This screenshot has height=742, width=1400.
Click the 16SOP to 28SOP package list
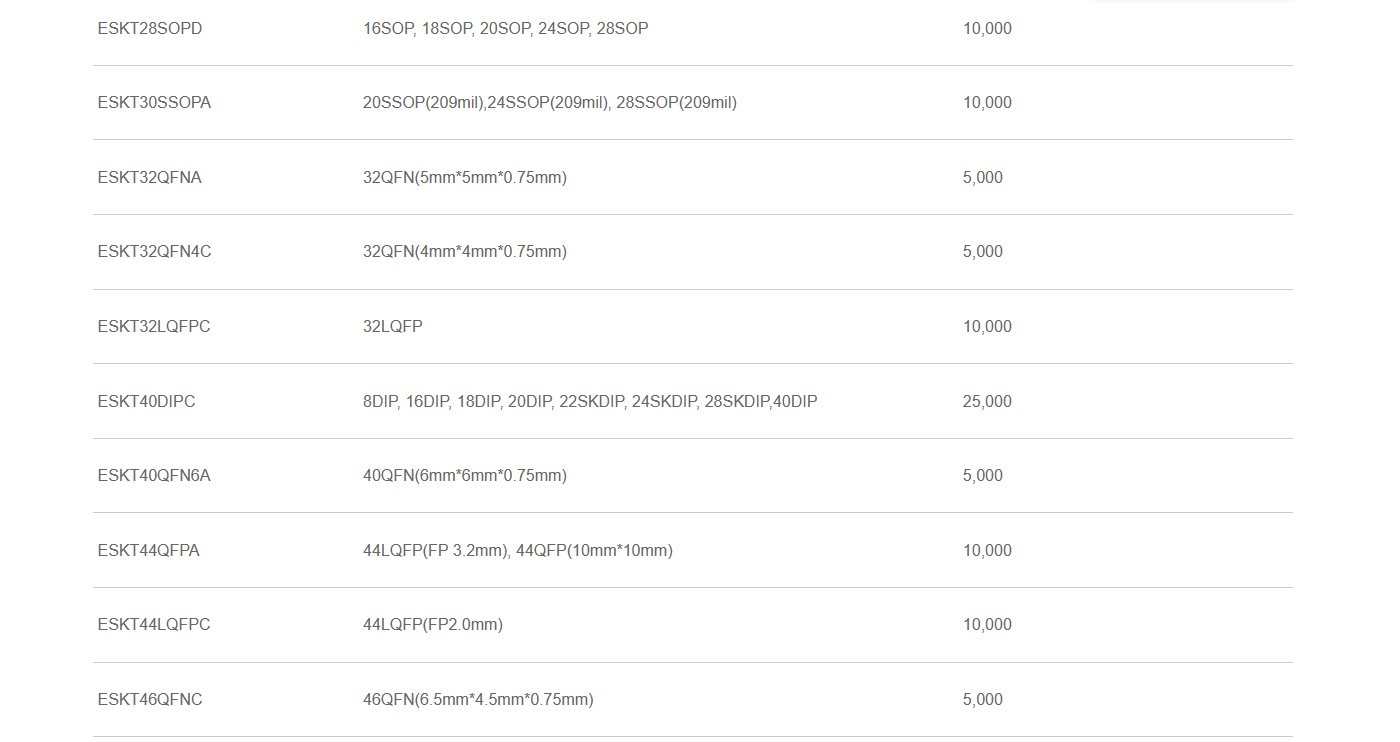tap(505, 29)
